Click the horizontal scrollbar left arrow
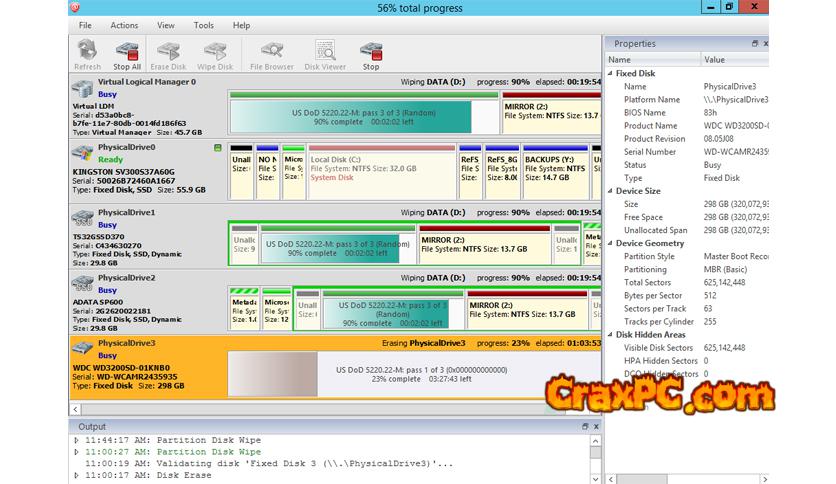The width and height of the screenshot is (836, 484). click(x=76, y=409)
